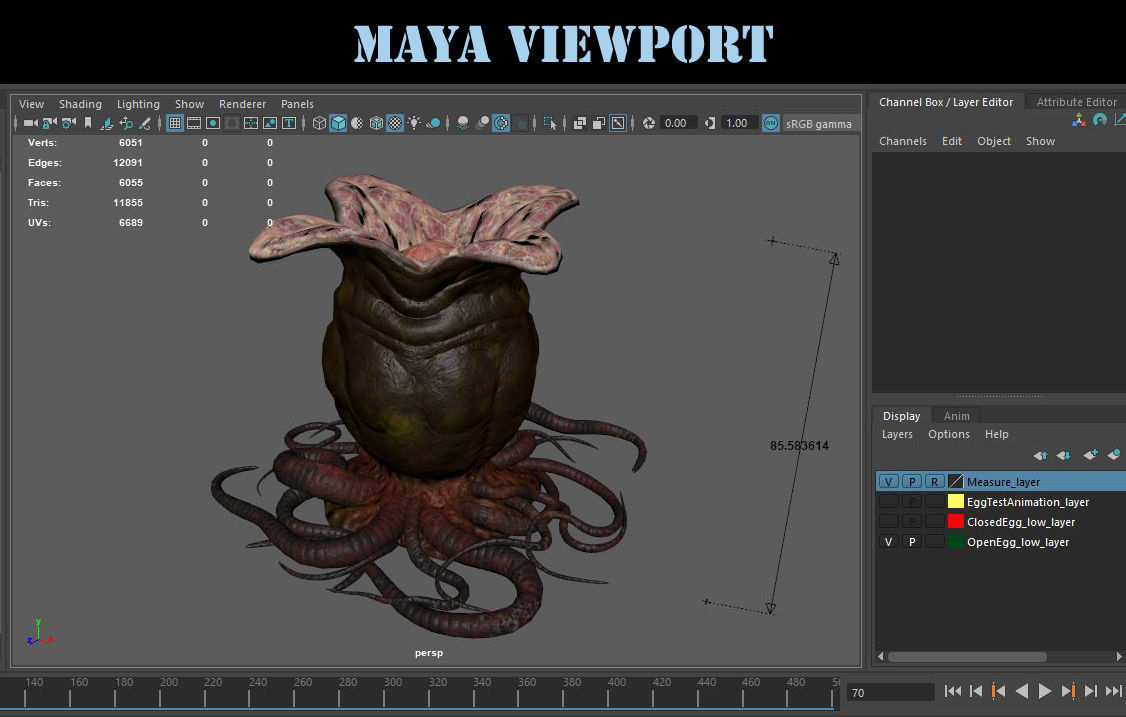Screen dimensions: 1126x717
Task: Toggle the Shadows icon
Action: pos(433,124)
